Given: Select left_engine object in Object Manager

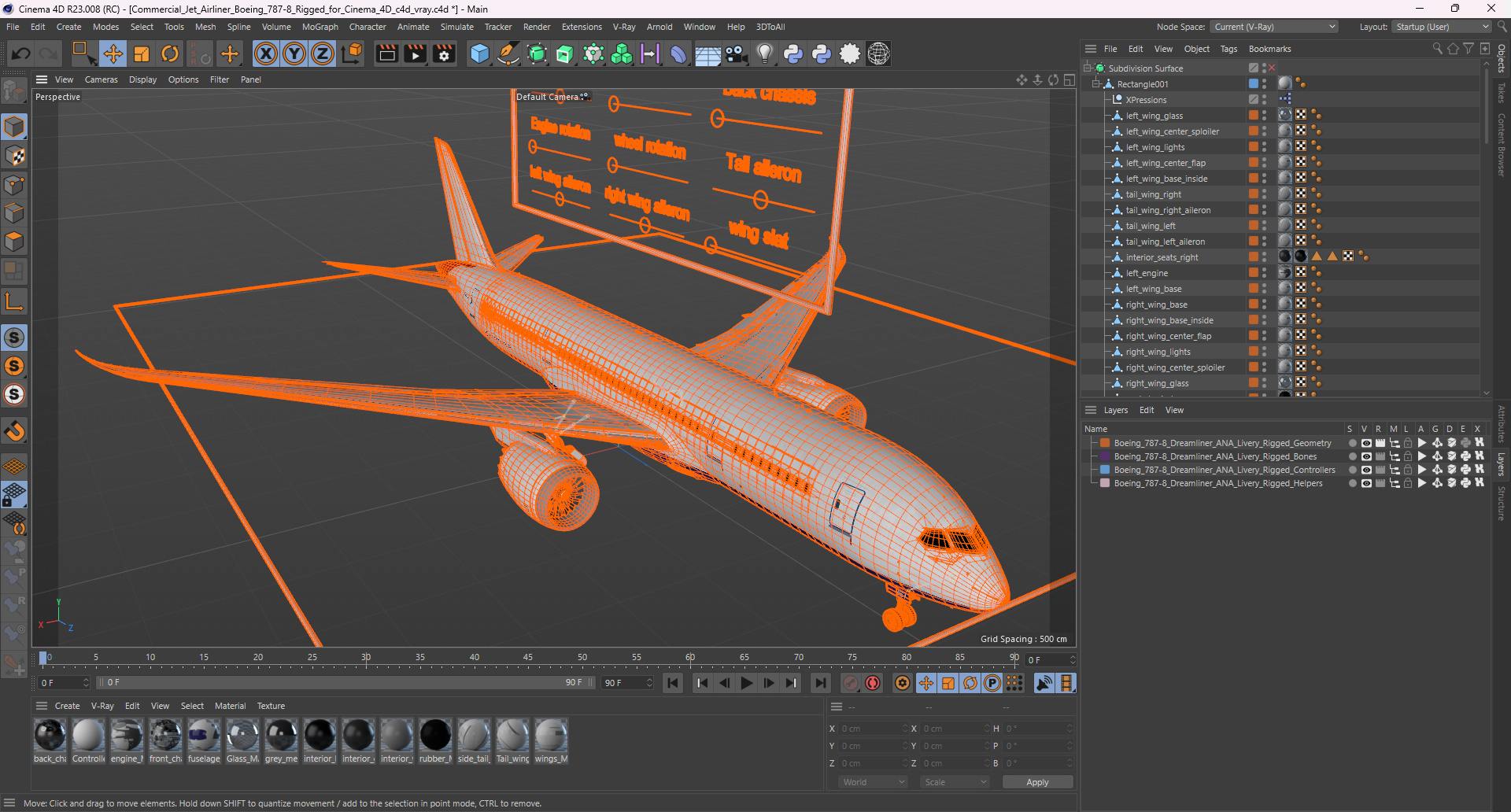Looking at the screenshot, I should [1147, 273].
